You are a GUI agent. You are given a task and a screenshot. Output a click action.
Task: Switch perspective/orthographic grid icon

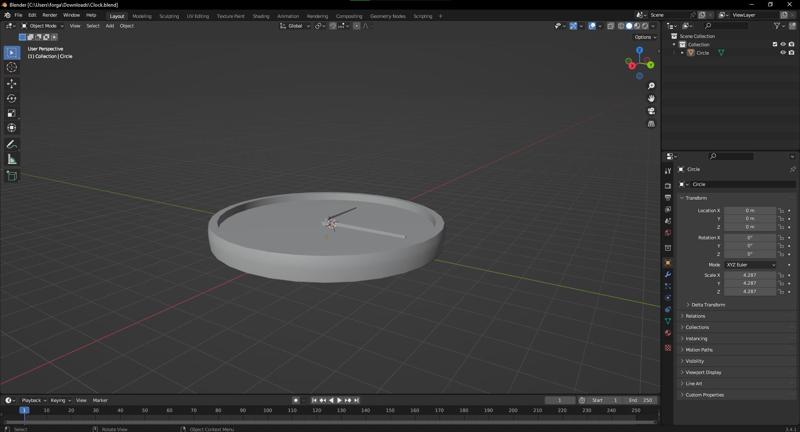point(651,124)
